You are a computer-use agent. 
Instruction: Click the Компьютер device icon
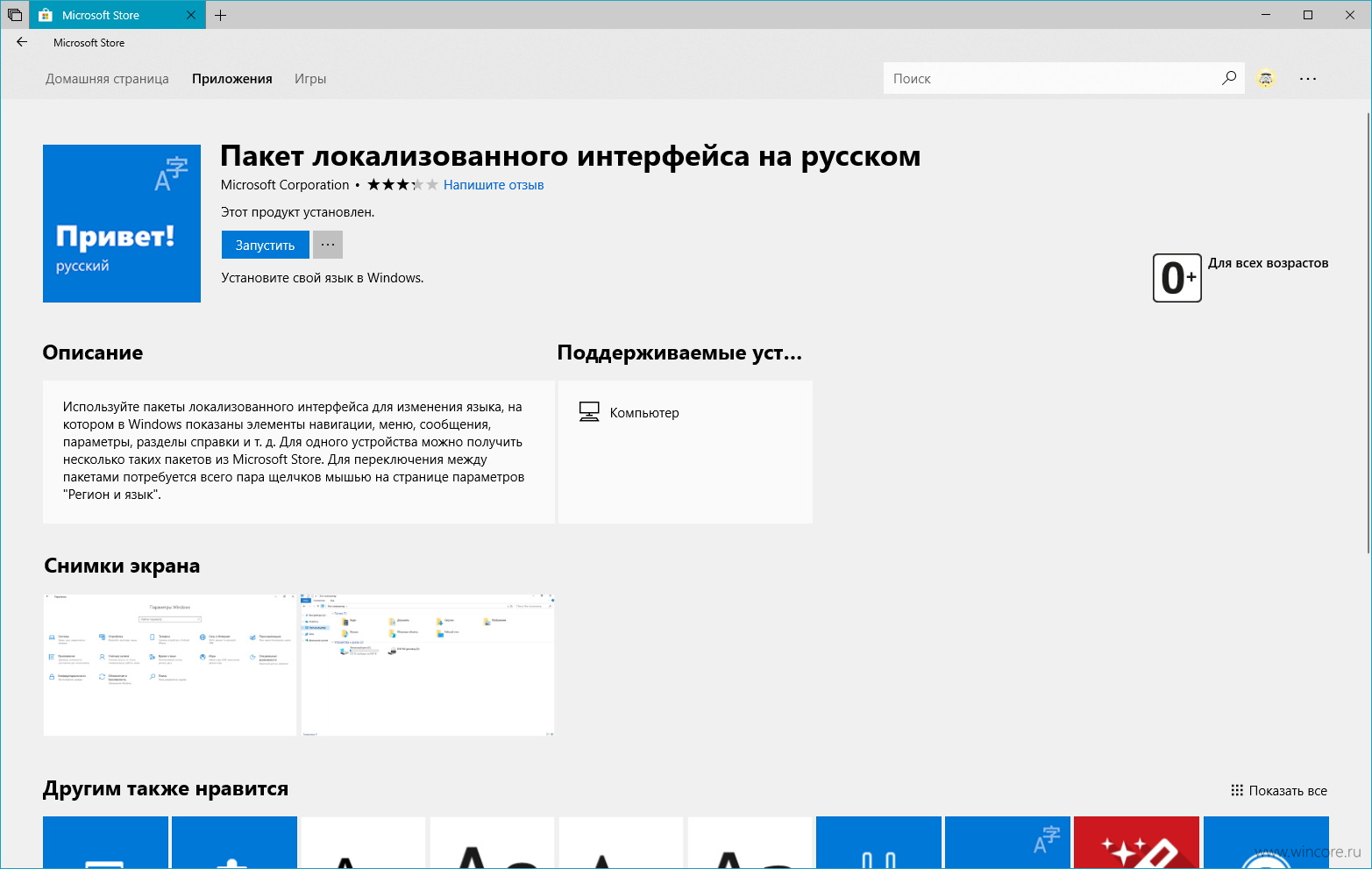click(589, 412)
